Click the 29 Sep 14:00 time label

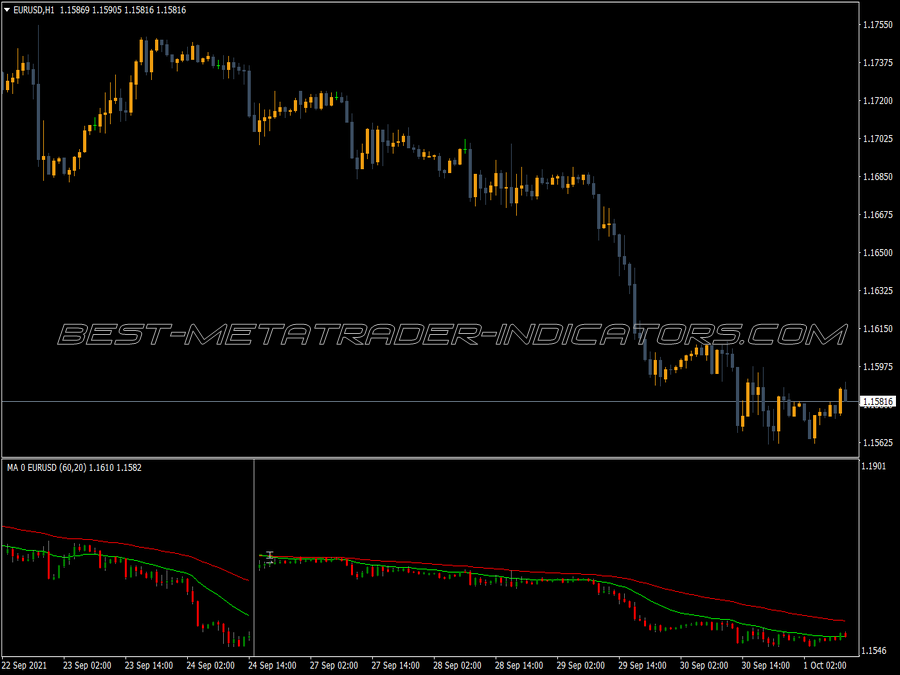(x=642, y=665)
